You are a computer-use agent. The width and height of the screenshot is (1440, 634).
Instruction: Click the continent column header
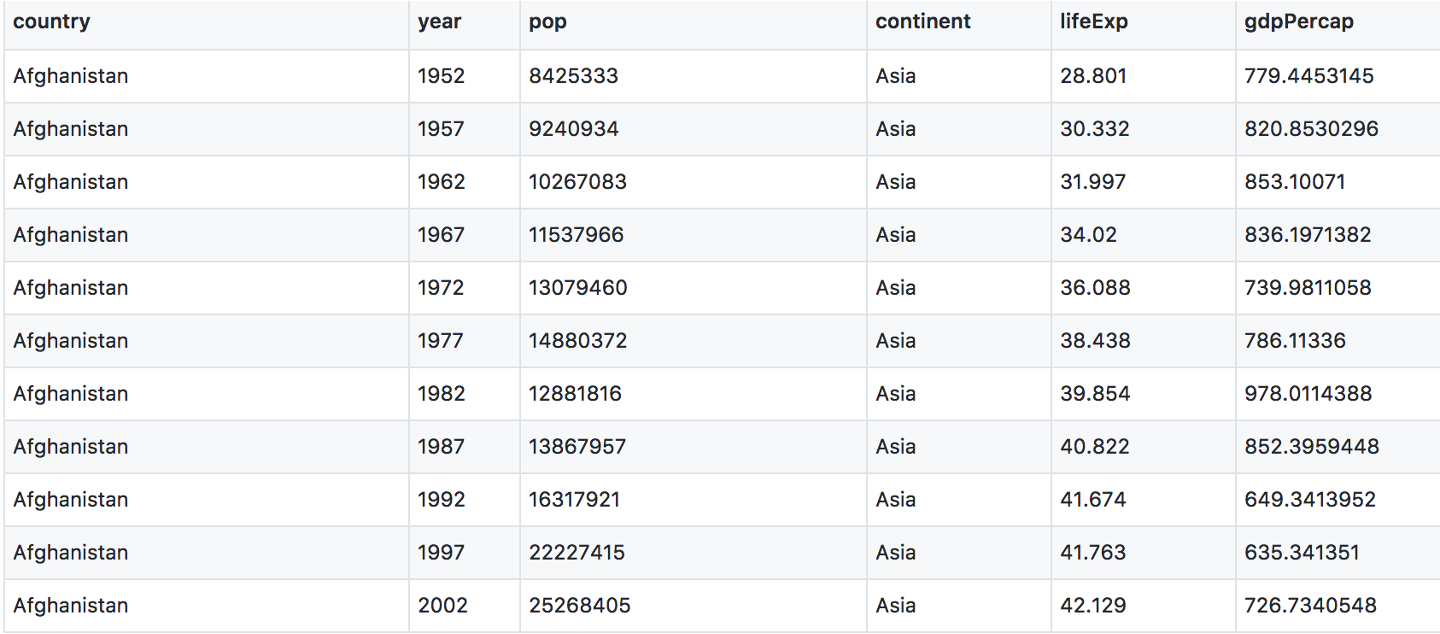click(922, 22)
